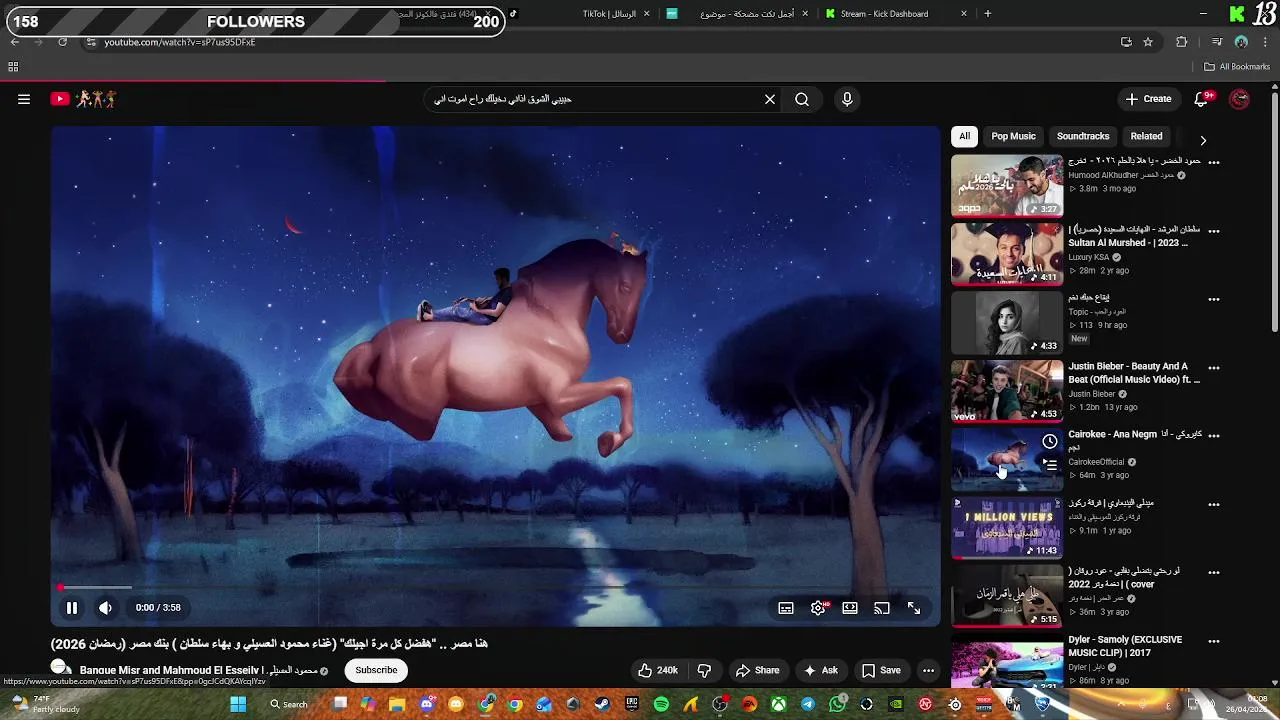Open the YouTube guide hamburger menu
The width and height of the screenshot is (1280, 720).
click(24, 99)
